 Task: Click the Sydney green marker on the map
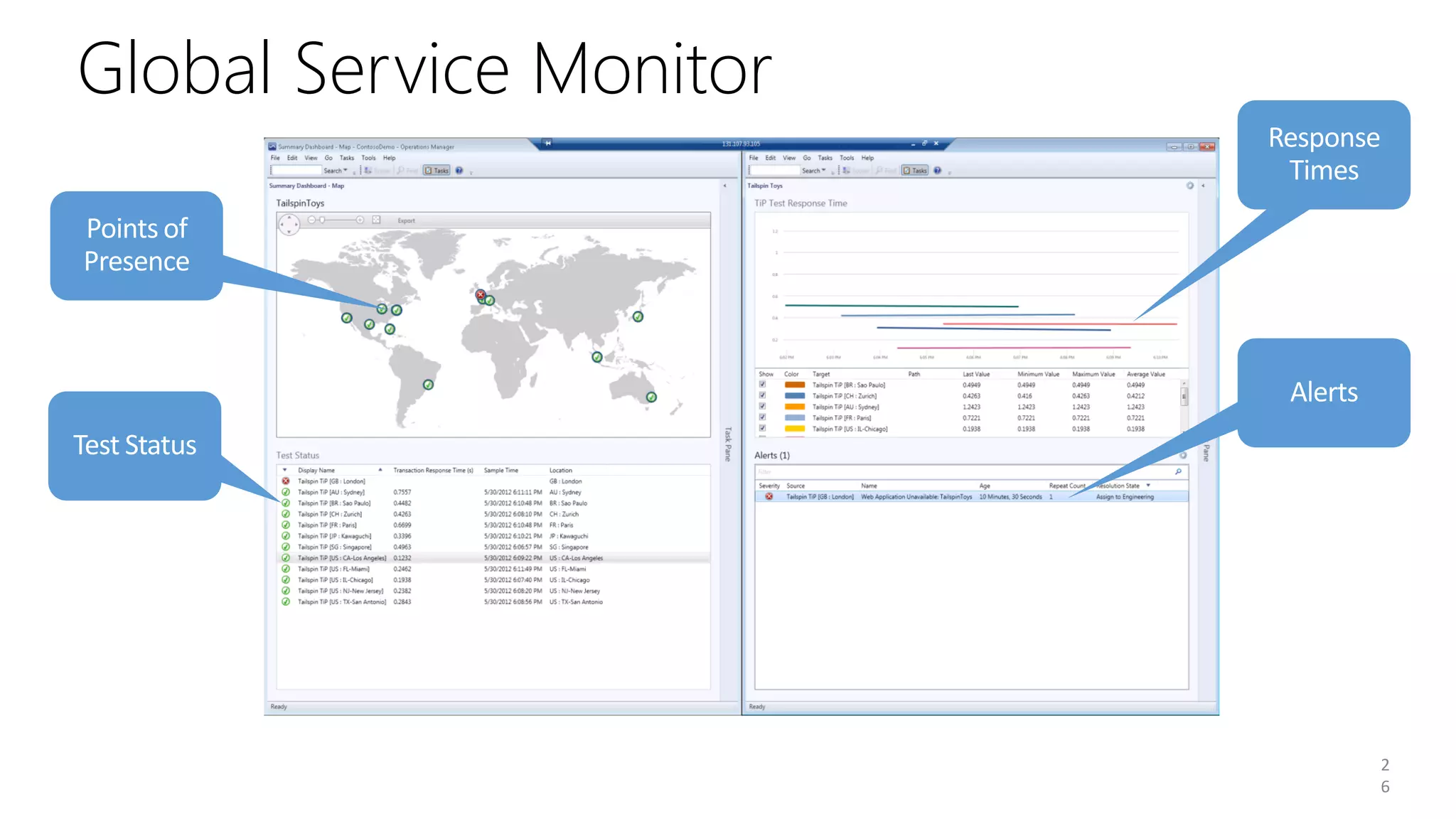pos(651,397)
